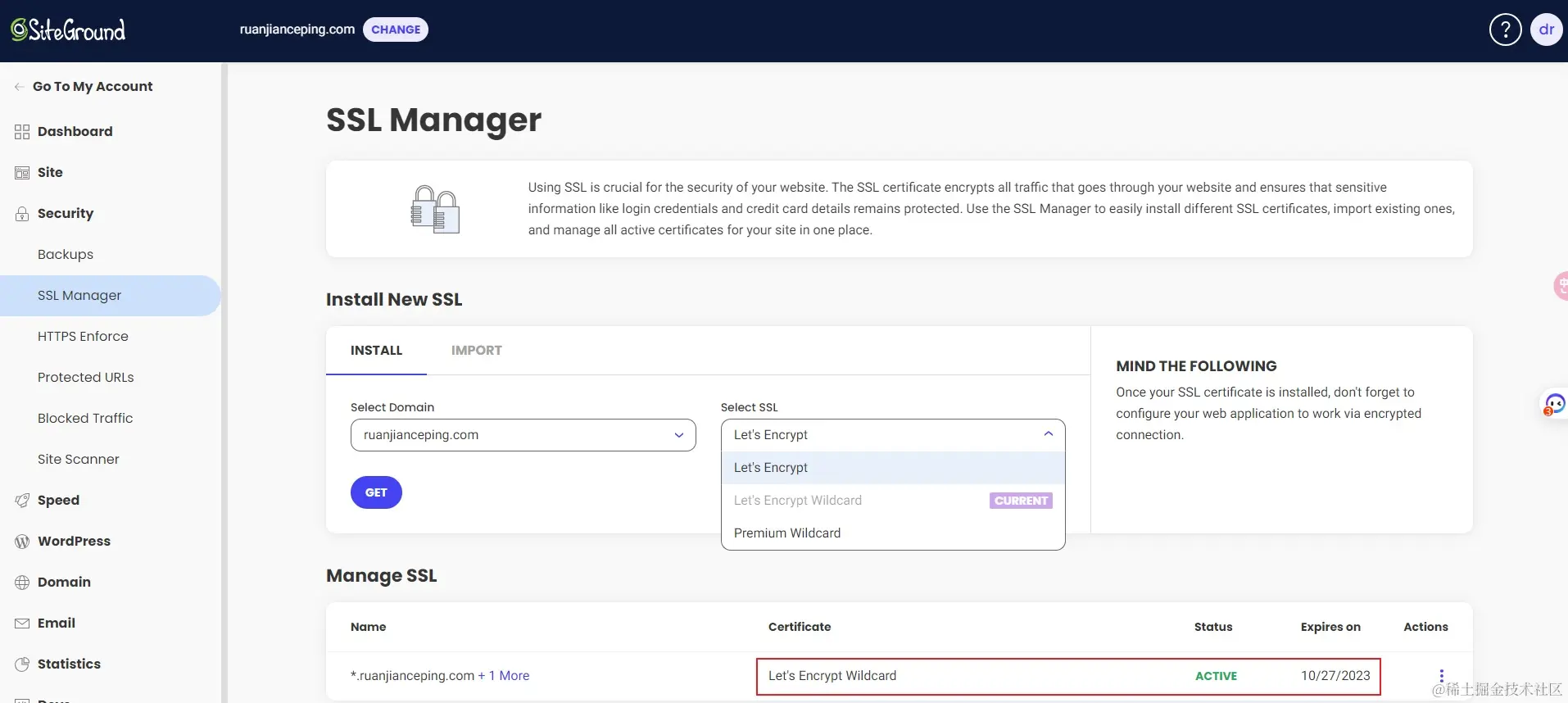Choose Let's Encrypt Wildcard option
1568x703 pixels.
[893, 501]
